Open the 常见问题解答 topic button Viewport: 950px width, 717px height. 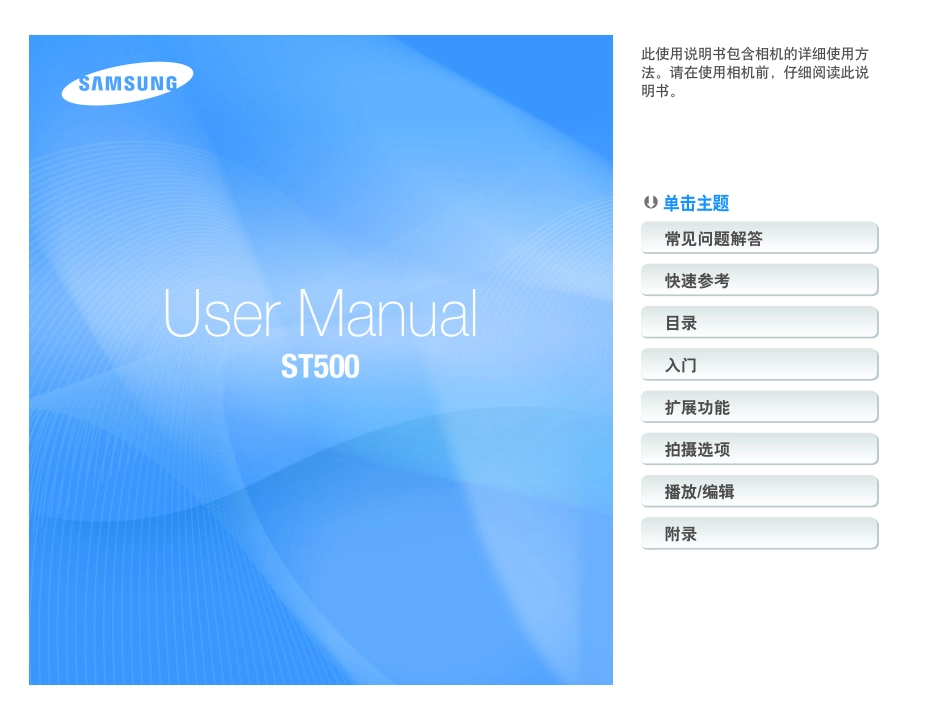click(x=759, y=238)
